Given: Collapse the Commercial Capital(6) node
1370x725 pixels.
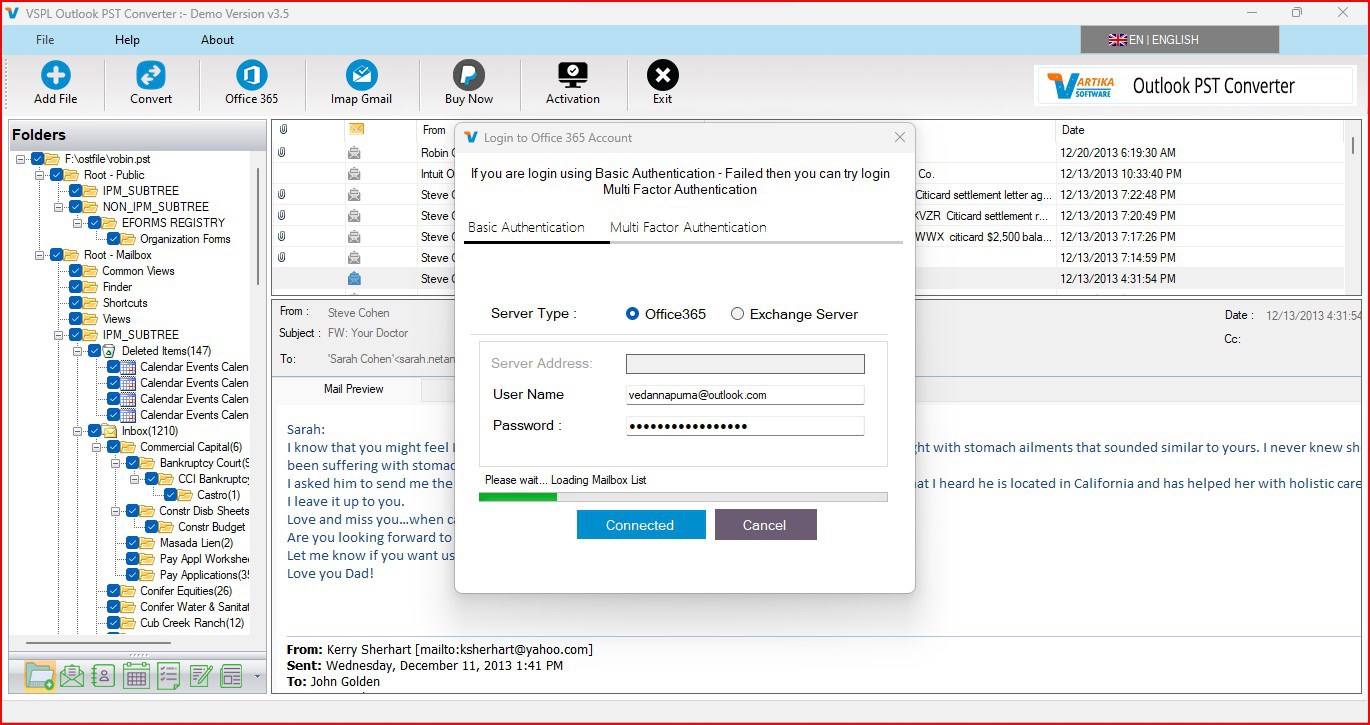Looking at the screenshot, I should (98, 447).
